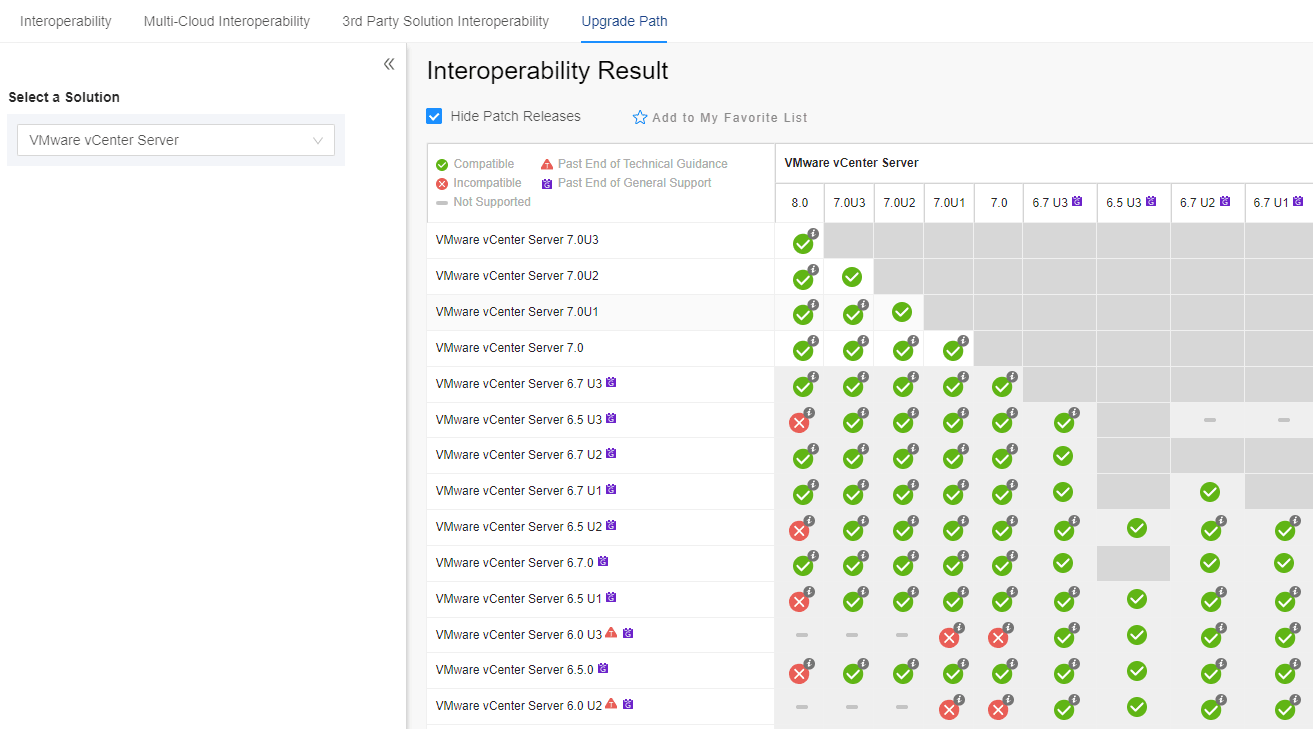The image size is (1313, 729).
Task: Click the compatible icon for 6.5 U2 to 6.5 U3
Action: click(x=1136, y=527)
